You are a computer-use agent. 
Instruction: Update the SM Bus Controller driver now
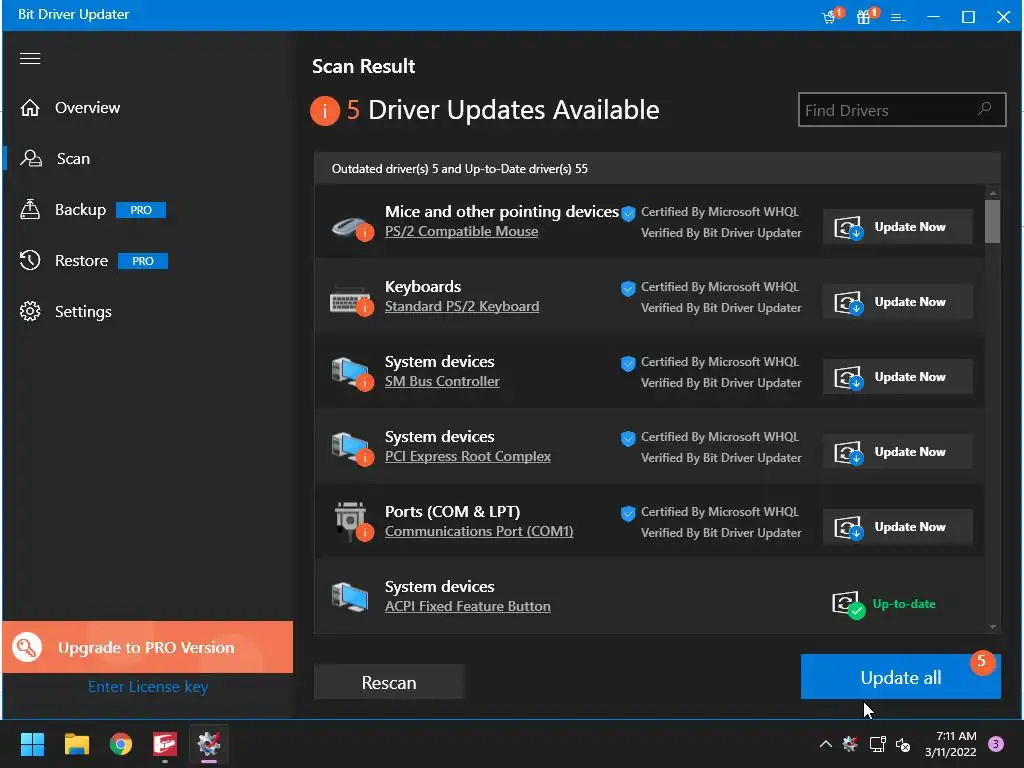898,377
